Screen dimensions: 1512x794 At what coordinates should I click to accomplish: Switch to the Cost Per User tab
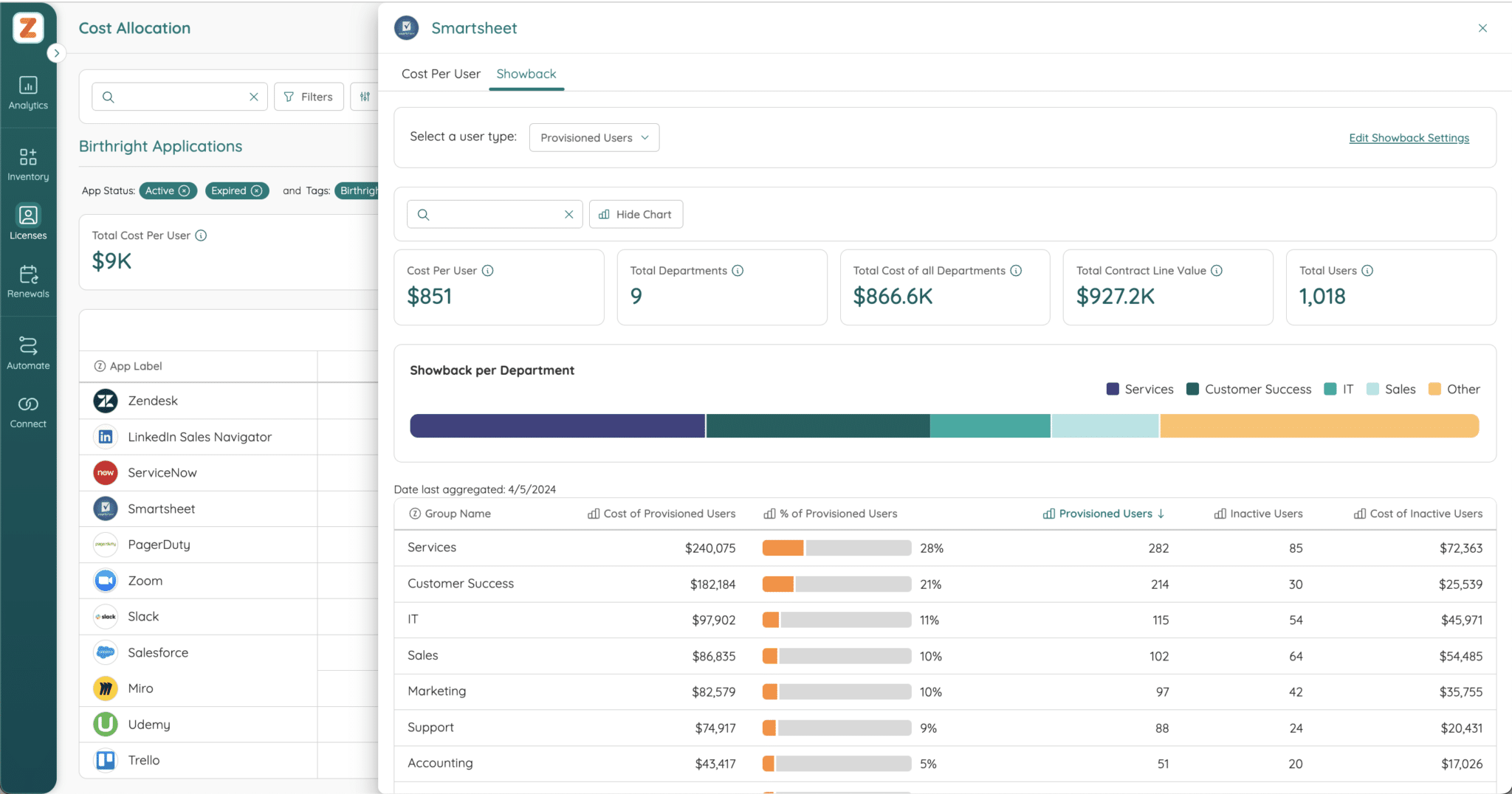coord(440,74)
